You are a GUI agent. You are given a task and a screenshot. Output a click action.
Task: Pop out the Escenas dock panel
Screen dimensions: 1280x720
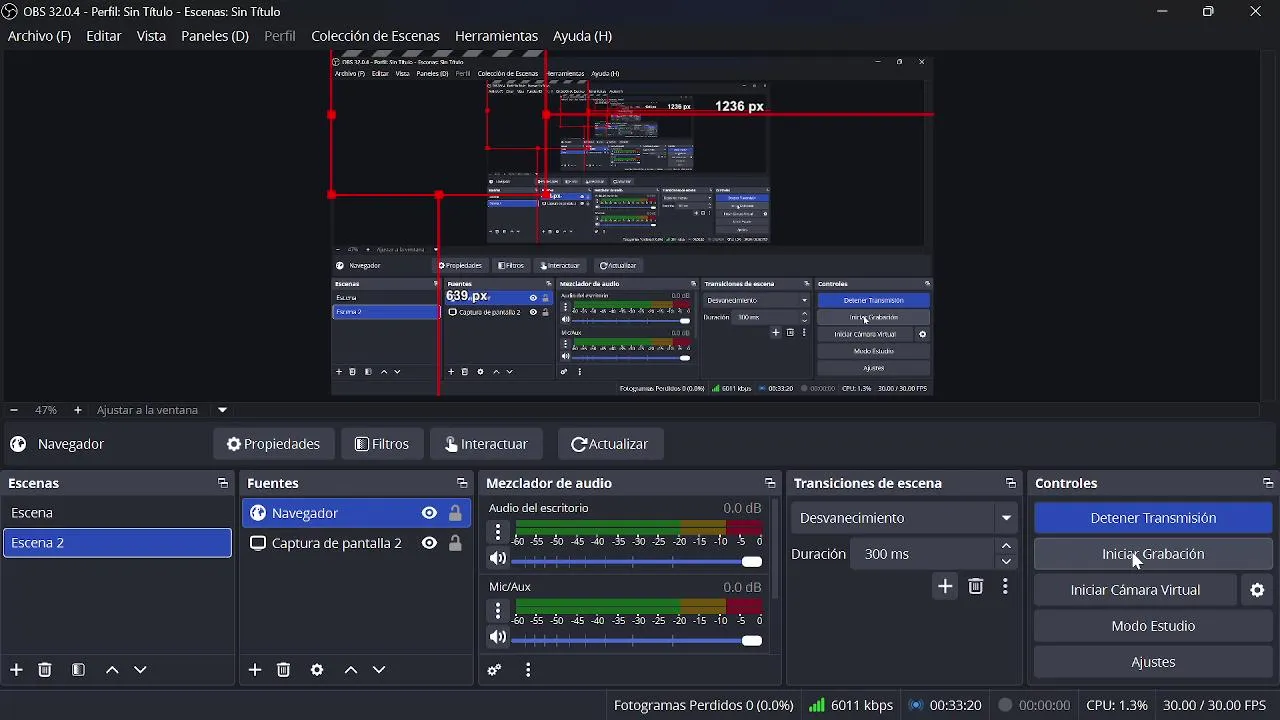222,484
